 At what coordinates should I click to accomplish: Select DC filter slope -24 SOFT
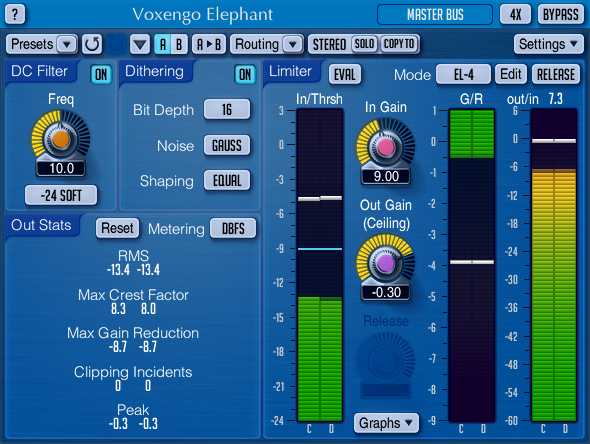click(x=61, y=195)
